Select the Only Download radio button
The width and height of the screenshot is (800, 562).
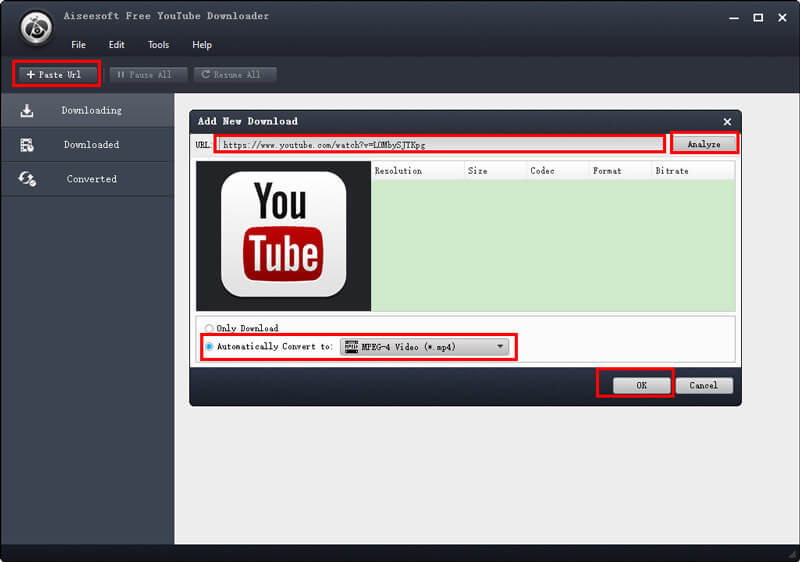(209, 328)
